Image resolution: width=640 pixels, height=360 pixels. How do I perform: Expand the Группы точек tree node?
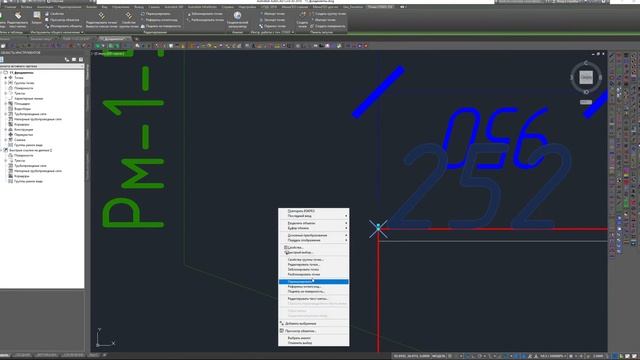click(6, 83)
